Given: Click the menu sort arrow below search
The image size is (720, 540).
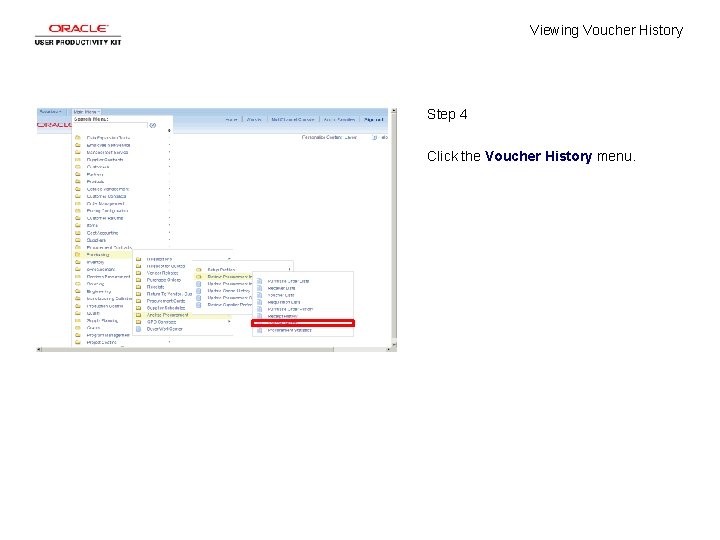Looking at the screenshot, I should pos(169,131).
